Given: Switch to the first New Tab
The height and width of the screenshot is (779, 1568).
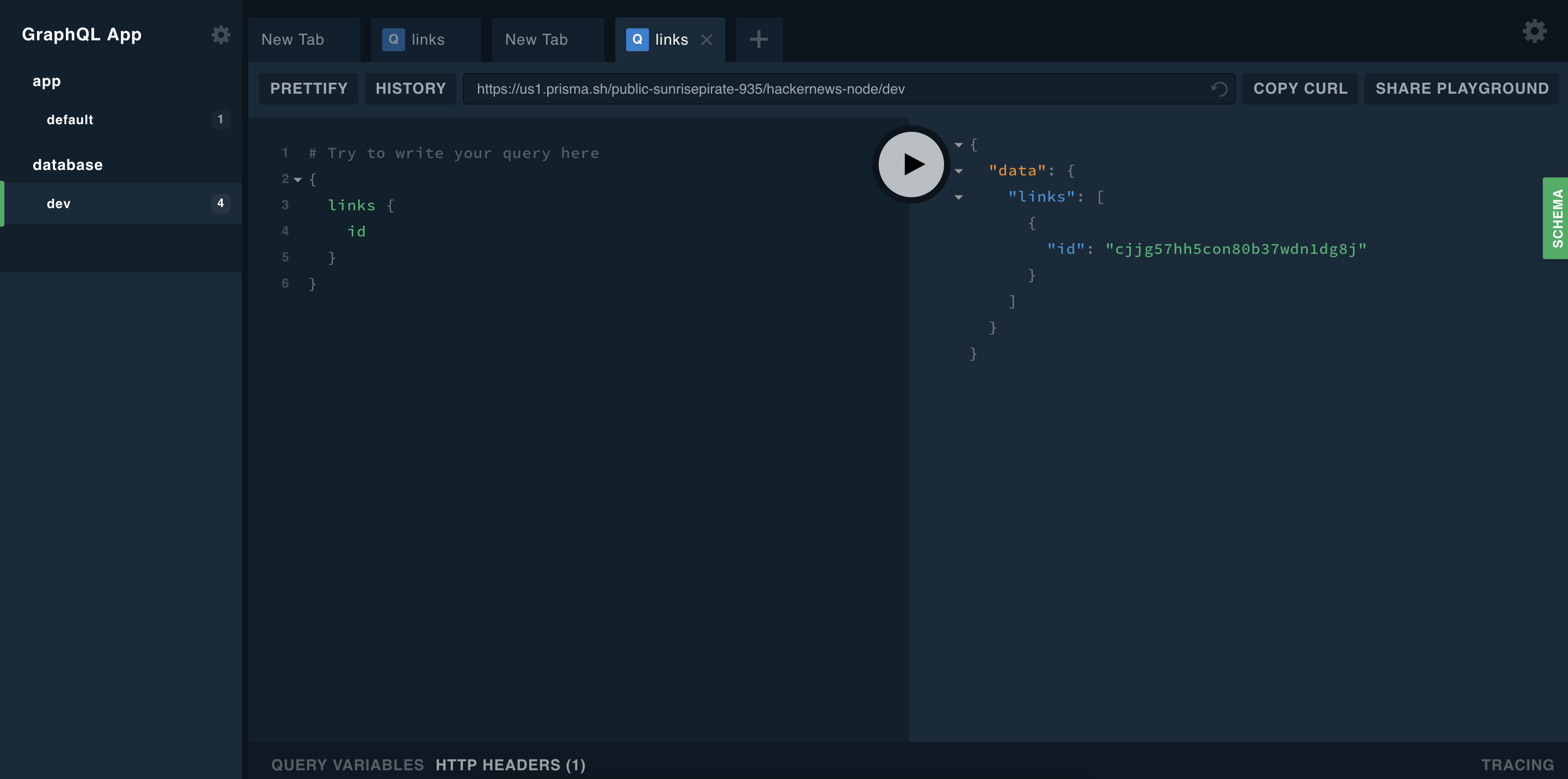Looking at the screenshot, I should [292, 39].
